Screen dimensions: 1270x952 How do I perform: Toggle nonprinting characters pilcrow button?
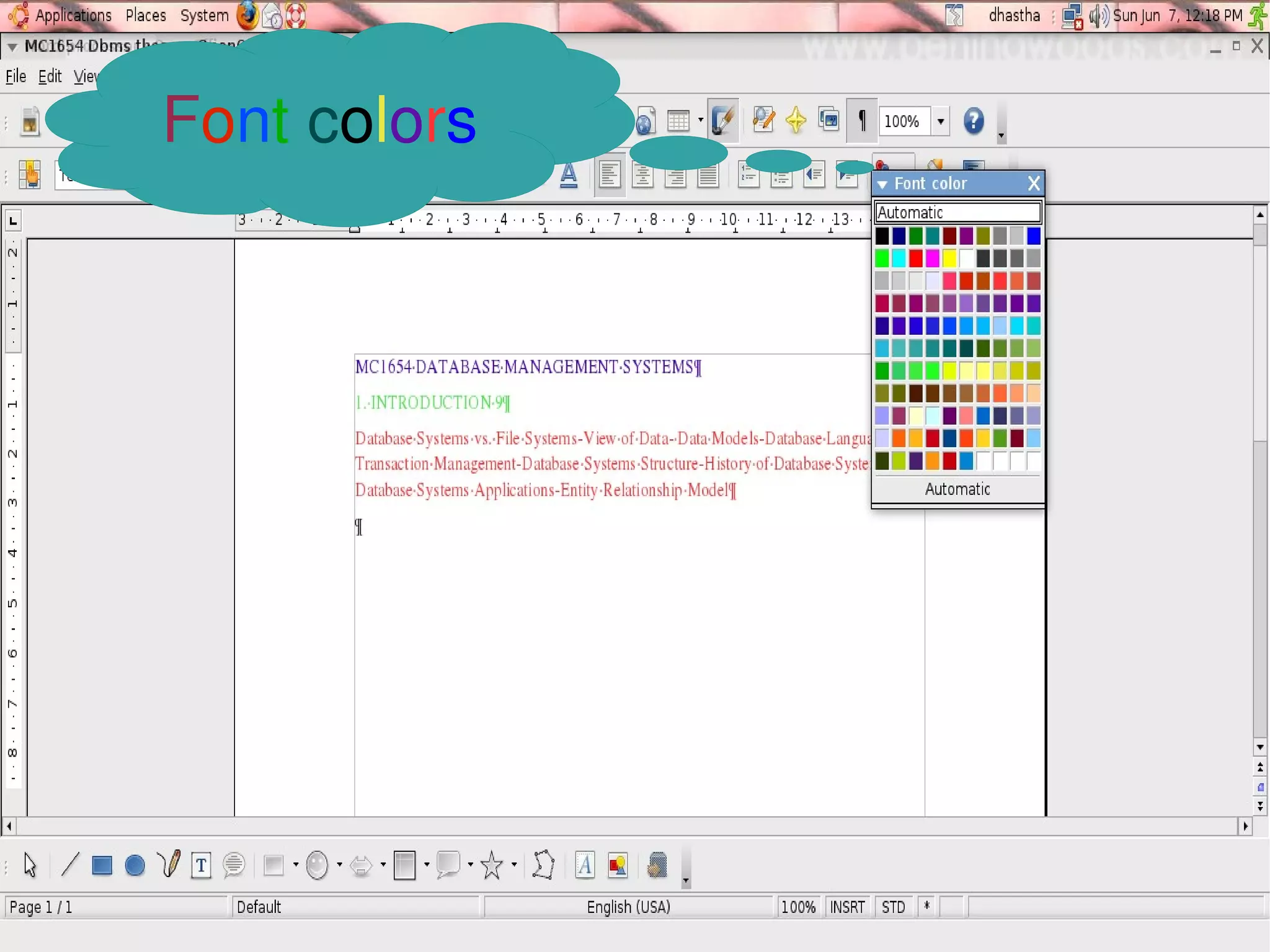862,119
